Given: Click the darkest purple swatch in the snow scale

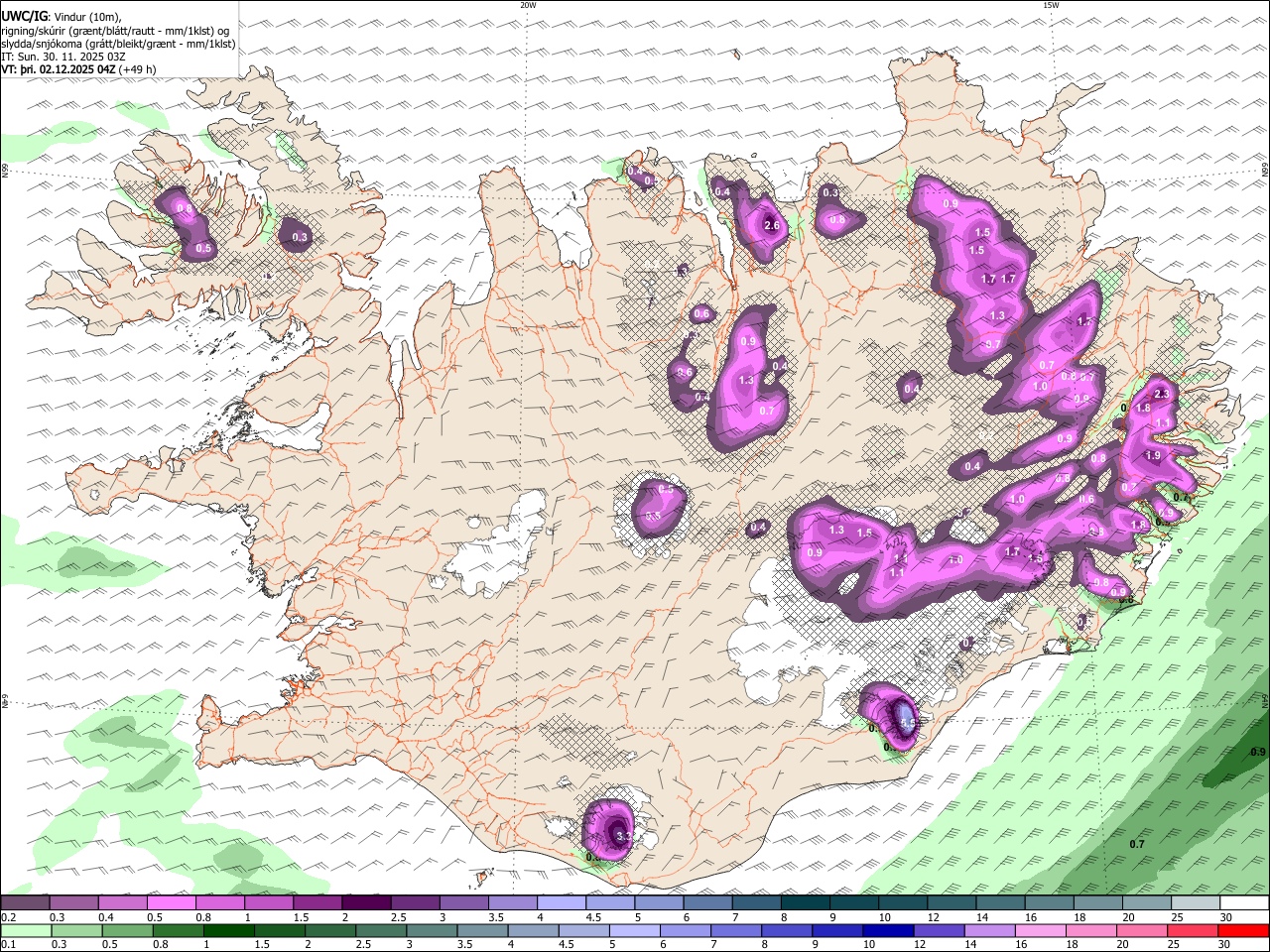Looking at the screenshot, I should pyautogui.click(x=367, y=902).
